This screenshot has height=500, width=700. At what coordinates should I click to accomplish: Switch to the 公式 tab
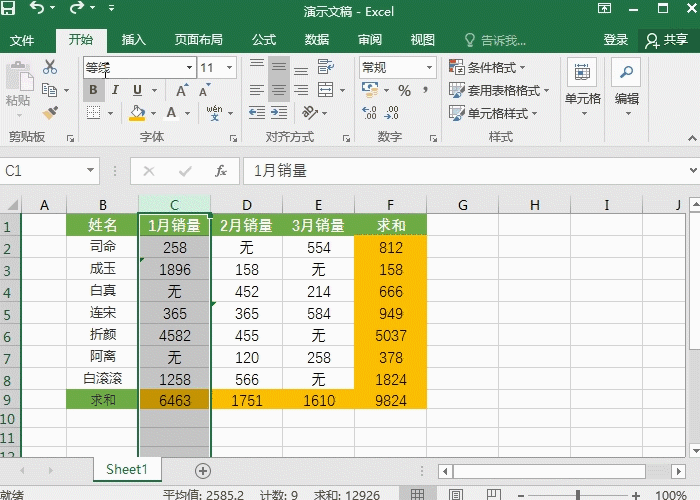pyautogui.click(x=264, y=40)
